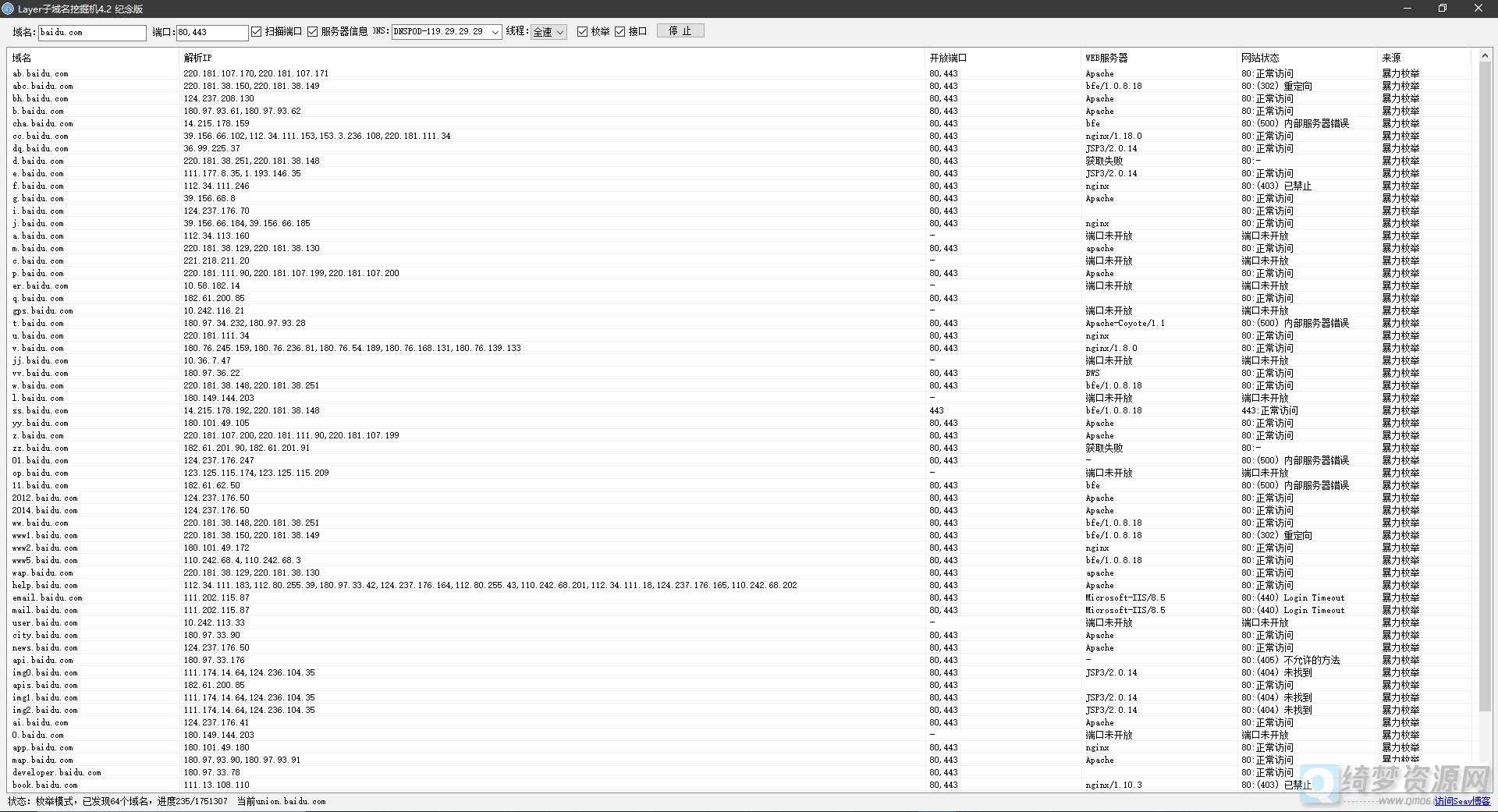
Task: Select the ss.baidu.com row
Action: [741, 410]
